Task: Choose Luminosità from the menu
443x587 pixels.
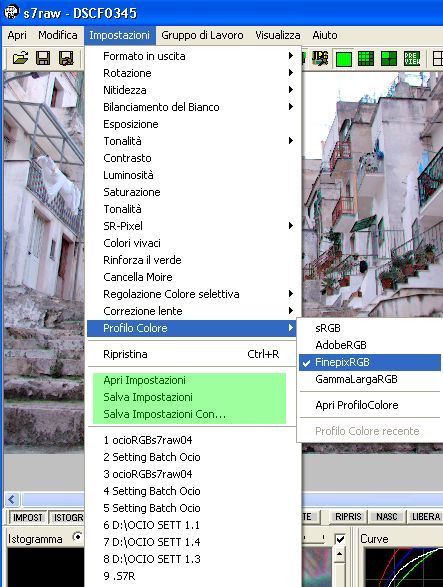Action: (x=193, y=175)
